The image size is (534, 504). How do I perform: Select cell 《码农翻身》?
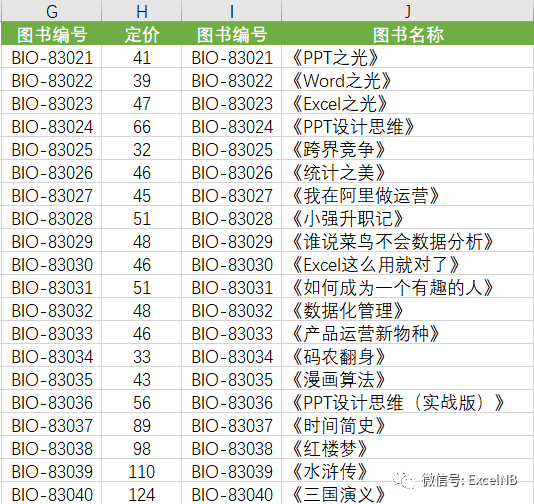408,356
